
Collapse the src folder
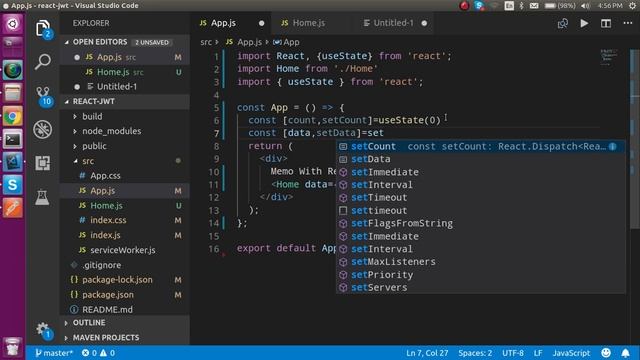[88, 161]
